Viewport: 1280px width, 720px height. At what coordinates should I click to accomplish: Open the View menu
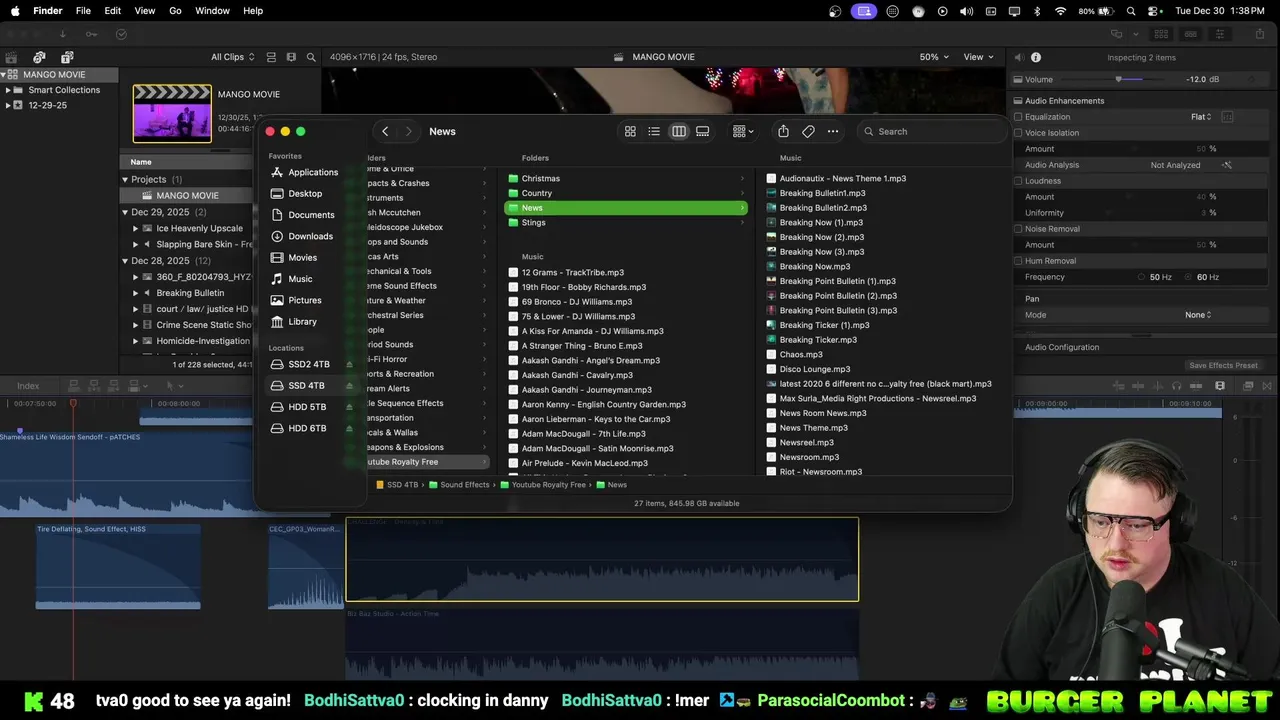click(145, 11)
